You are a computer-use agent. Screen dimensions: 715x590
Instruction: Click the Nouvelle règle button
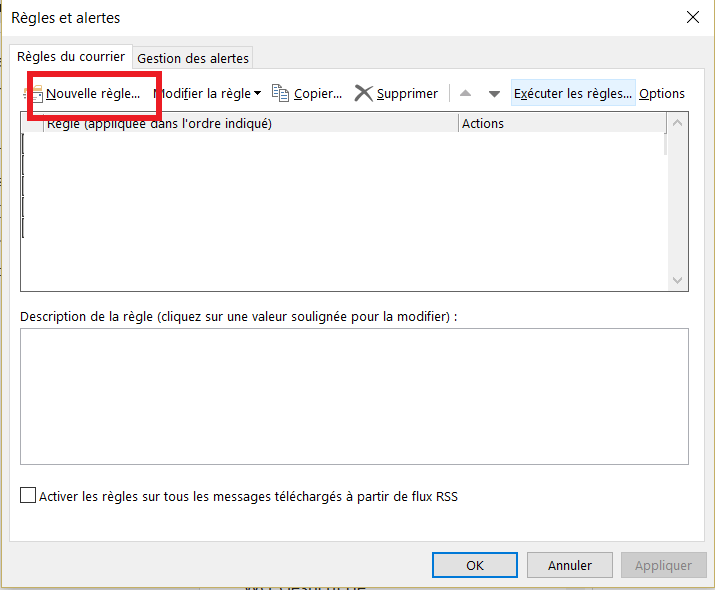[82, 94]
